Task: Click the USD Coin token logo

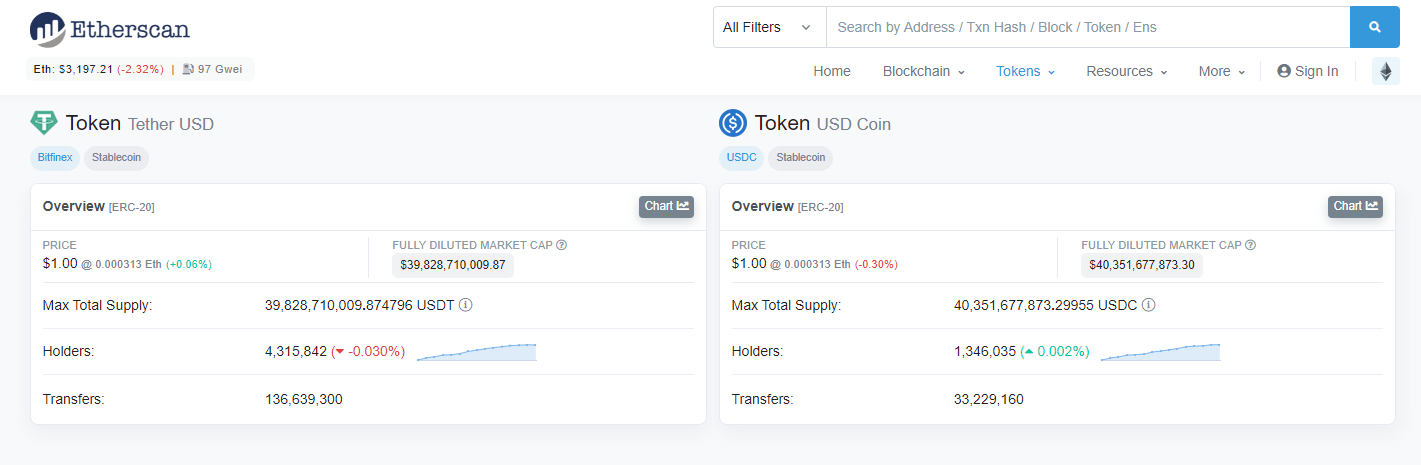Action: 733,123
